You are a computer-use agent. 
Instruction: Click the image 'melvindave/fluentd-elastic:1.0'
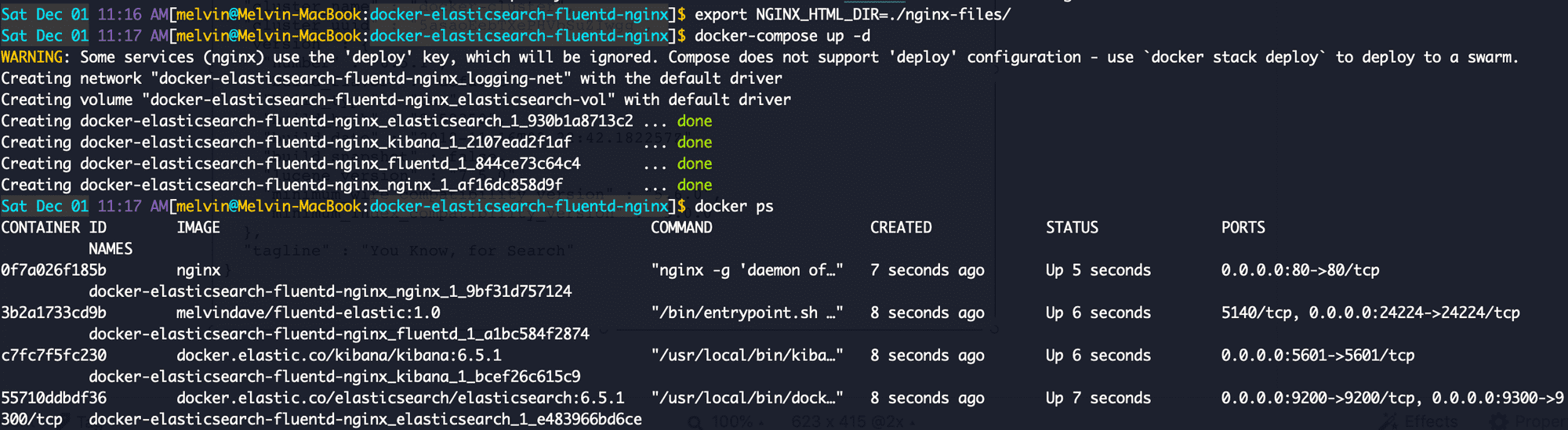tap(308, 313)
